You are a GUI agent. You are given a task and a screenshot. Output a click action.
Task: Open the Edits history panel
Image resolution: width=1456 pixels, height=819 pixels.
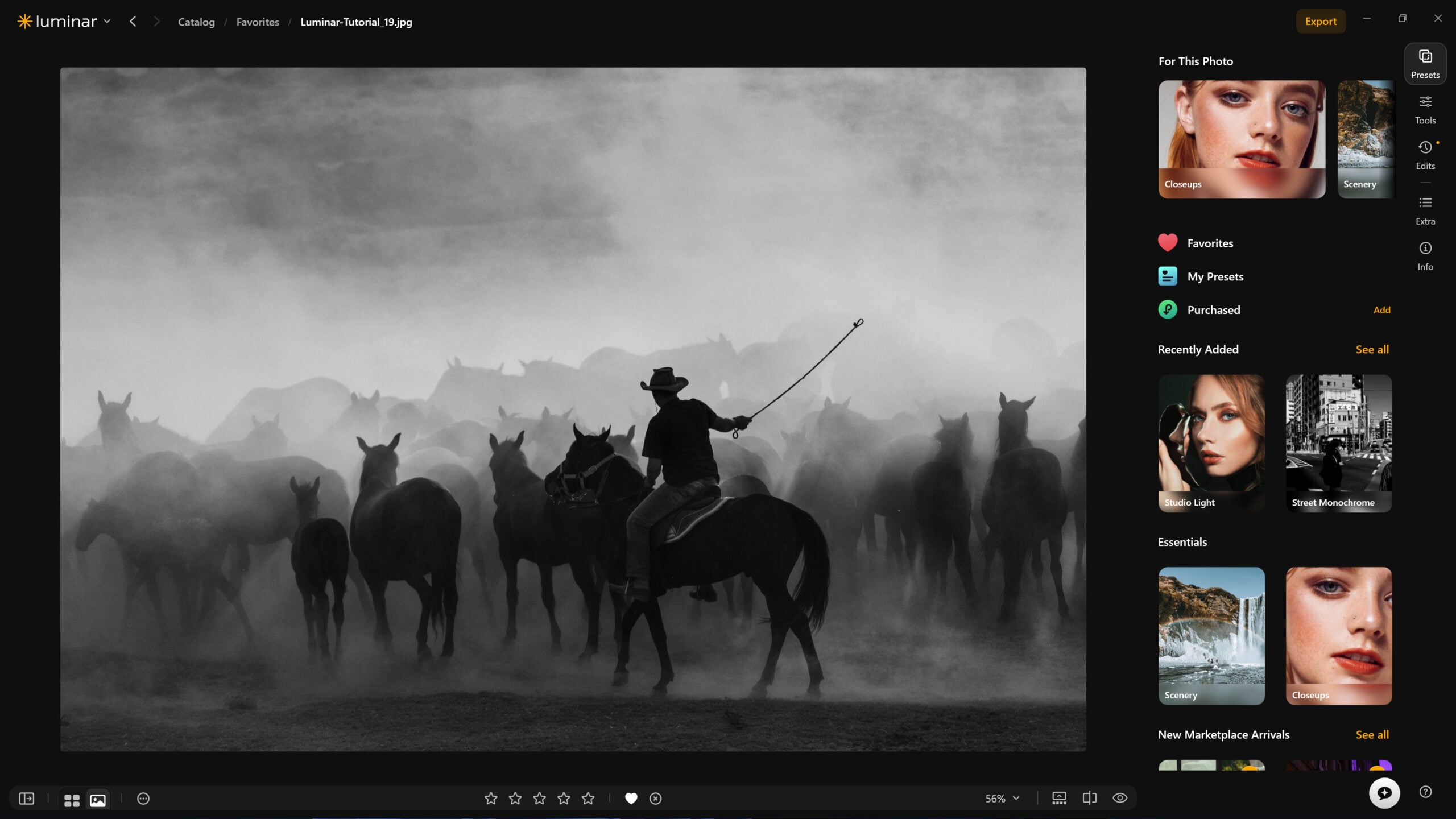pyautogui.click(x=1425, y=155)
